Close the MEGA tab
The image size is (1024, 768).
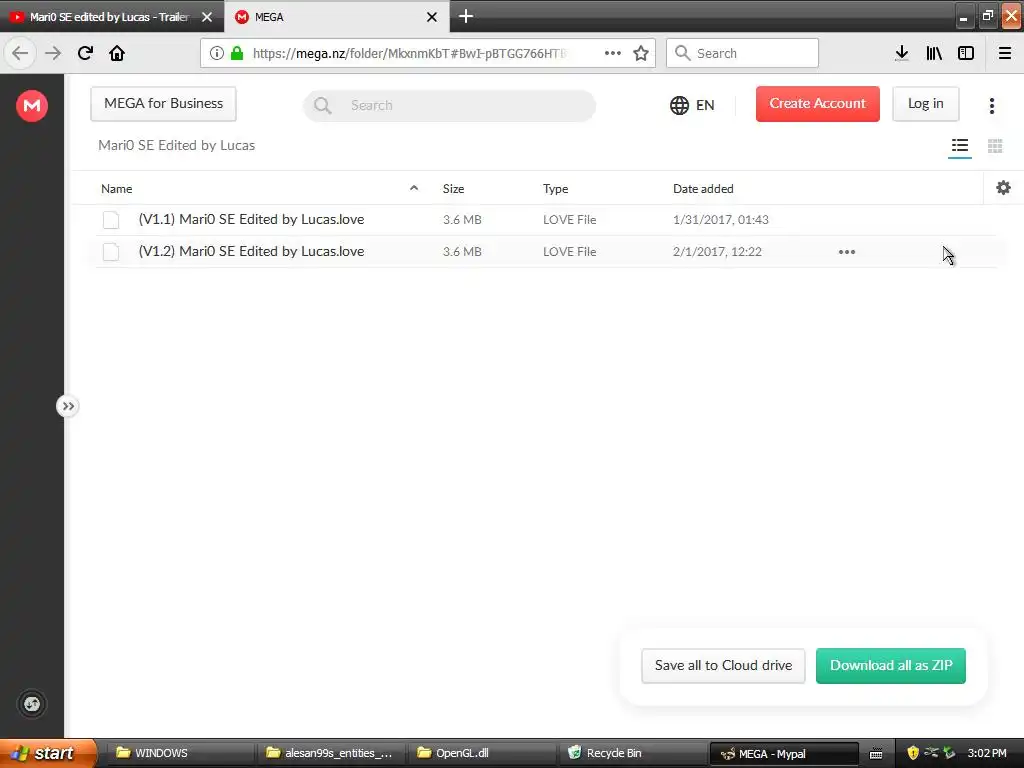[432, 17]
